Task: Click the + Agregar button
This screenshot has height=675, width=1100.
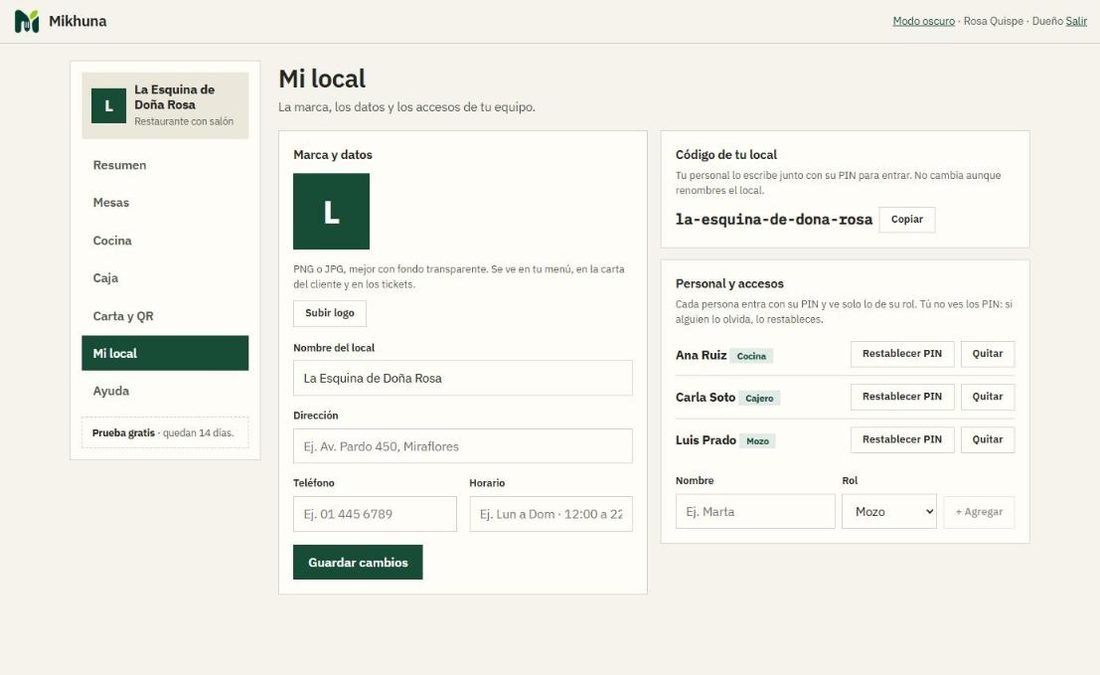Action: click(x=979, y=512)
